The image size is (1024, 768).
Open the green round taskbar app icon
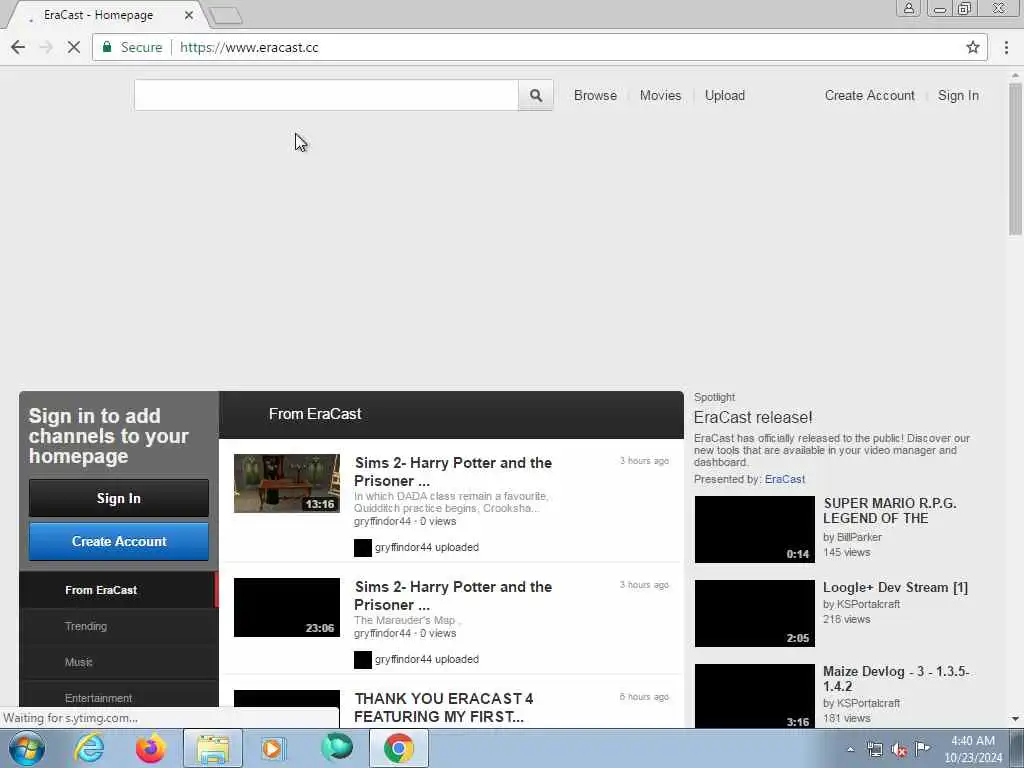point(337,748)
